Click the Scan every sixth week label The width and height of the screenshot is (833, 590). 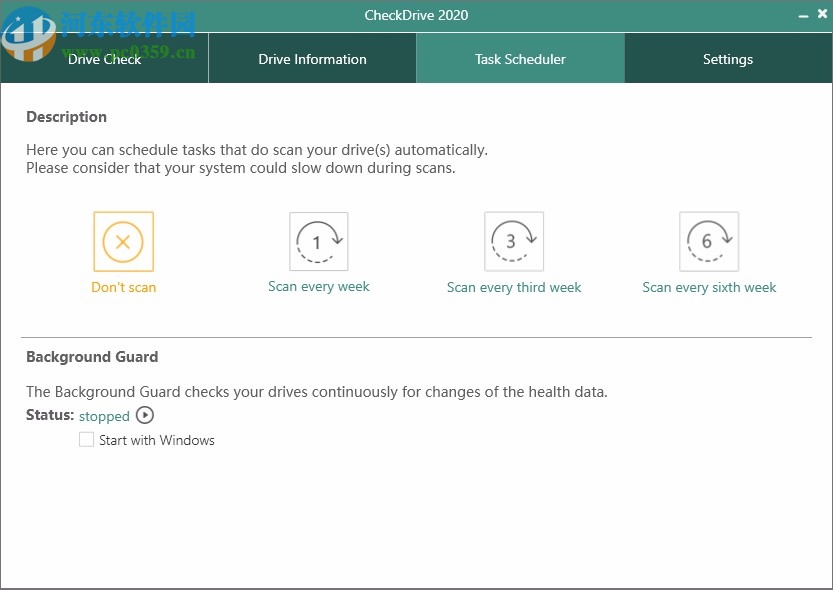tap(709, 287)
